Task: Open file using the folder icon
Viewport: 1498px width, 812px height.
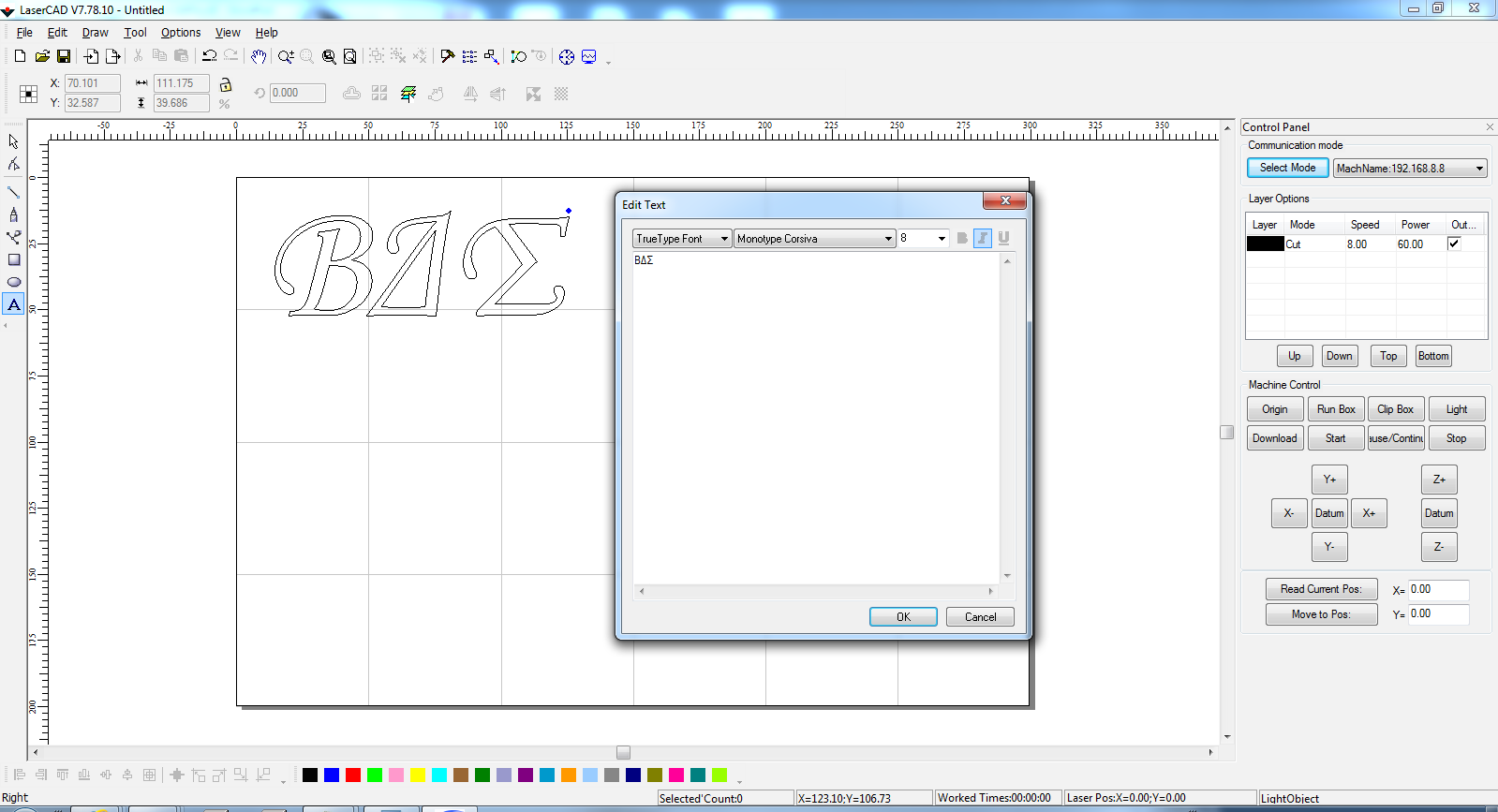Action: click(x=42, y=56)
